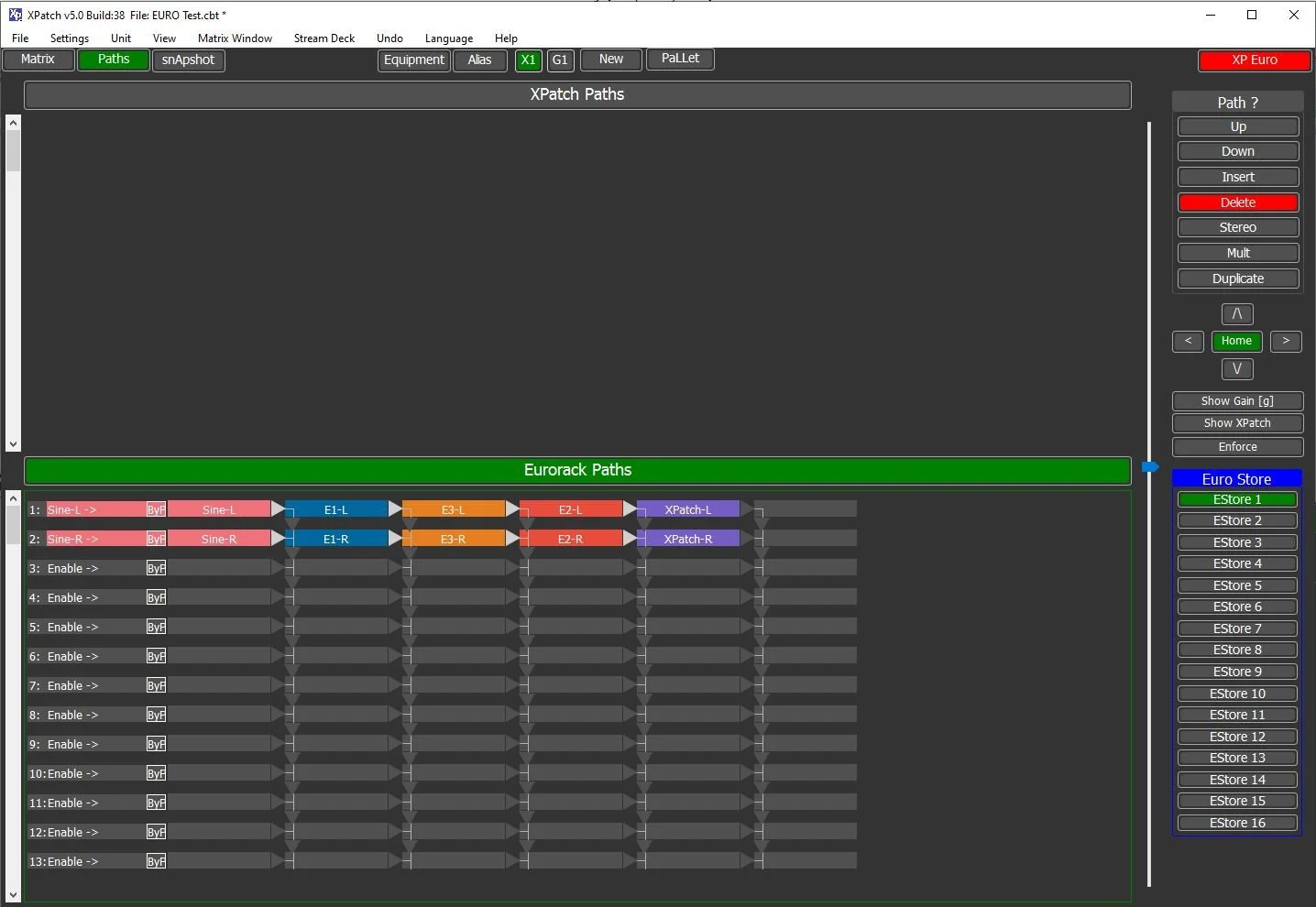Select the Sine-L source block on path 1

pos(220,509)
